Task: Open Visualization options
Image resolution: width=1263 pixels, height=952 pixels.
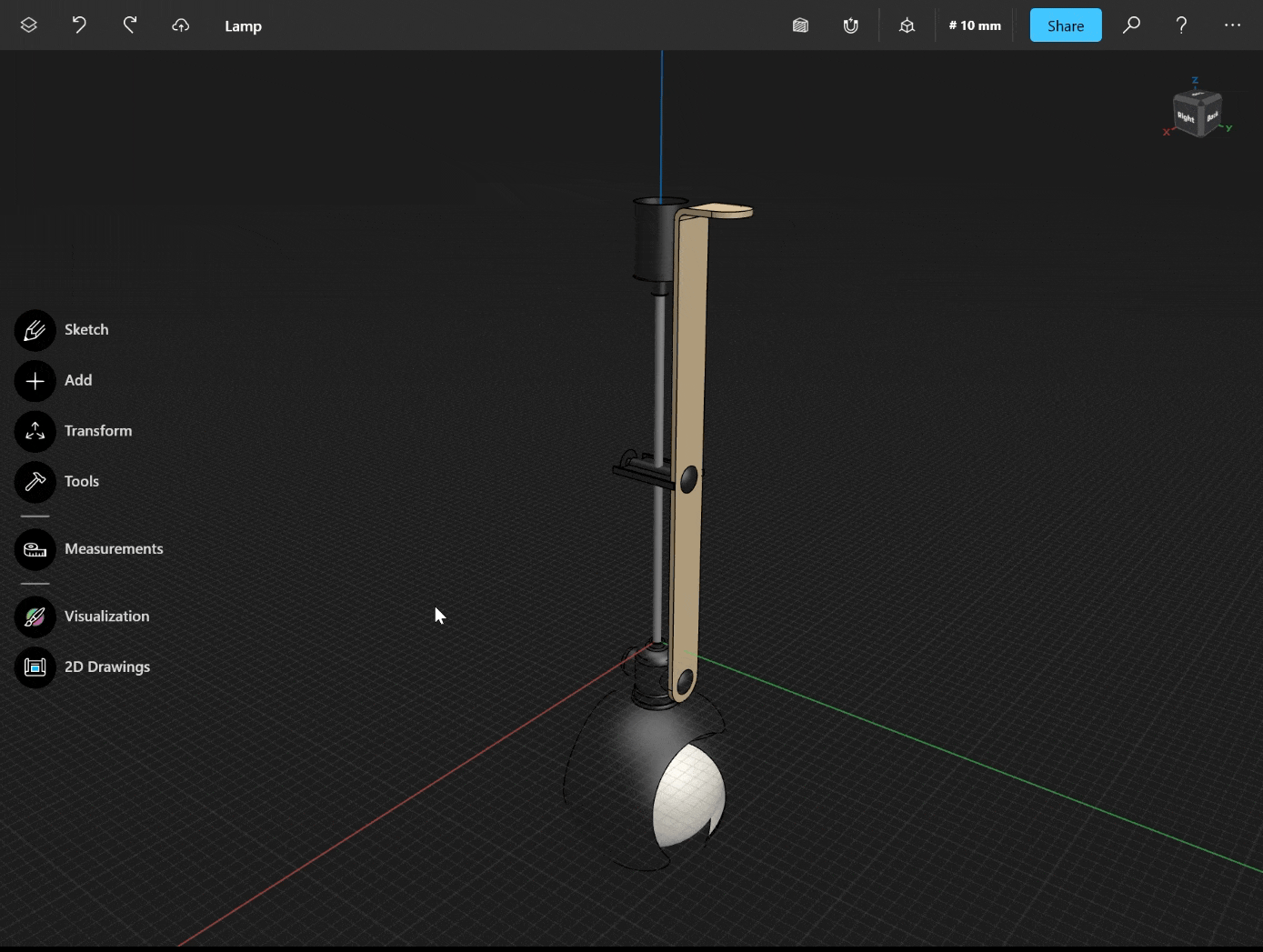Action: (x=35, y=616)
